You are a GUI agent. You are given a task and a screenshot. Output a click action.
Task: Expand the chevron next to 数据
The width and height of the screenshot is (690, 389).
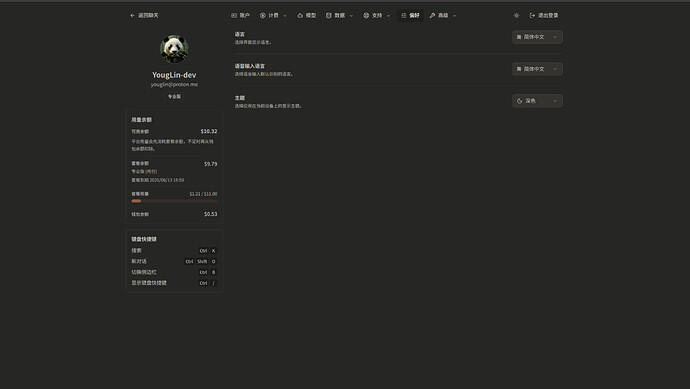351,16
